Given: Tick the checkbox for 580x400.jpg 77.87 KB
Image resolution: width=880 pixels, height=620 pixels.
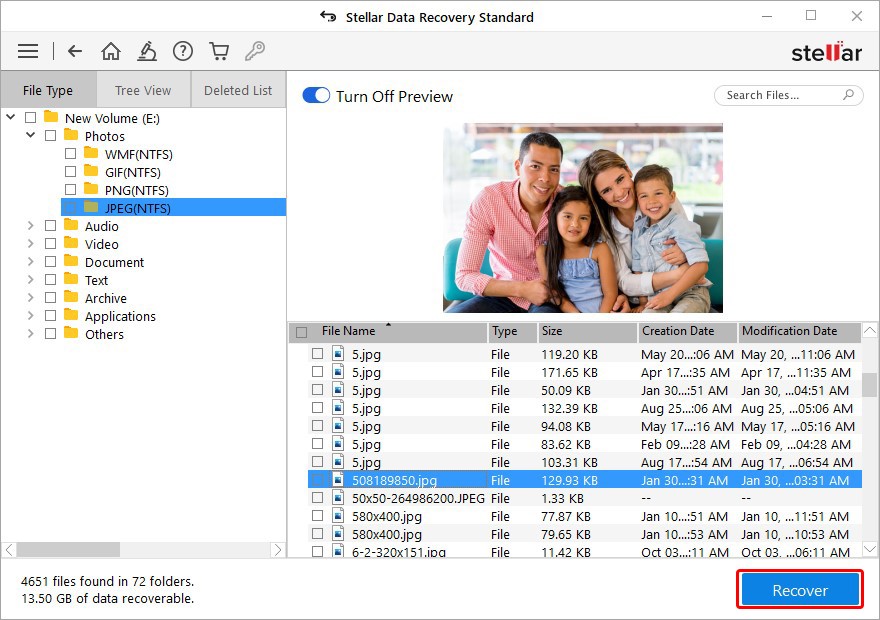Looking at the screenshot, I should point(317,516).
